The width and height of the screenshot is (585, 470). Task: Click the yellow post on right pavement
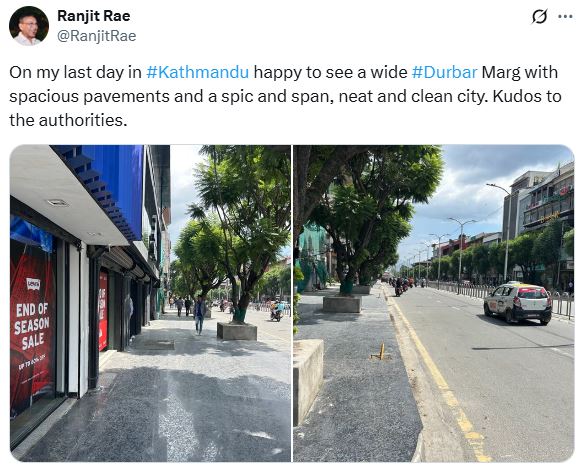381,351
